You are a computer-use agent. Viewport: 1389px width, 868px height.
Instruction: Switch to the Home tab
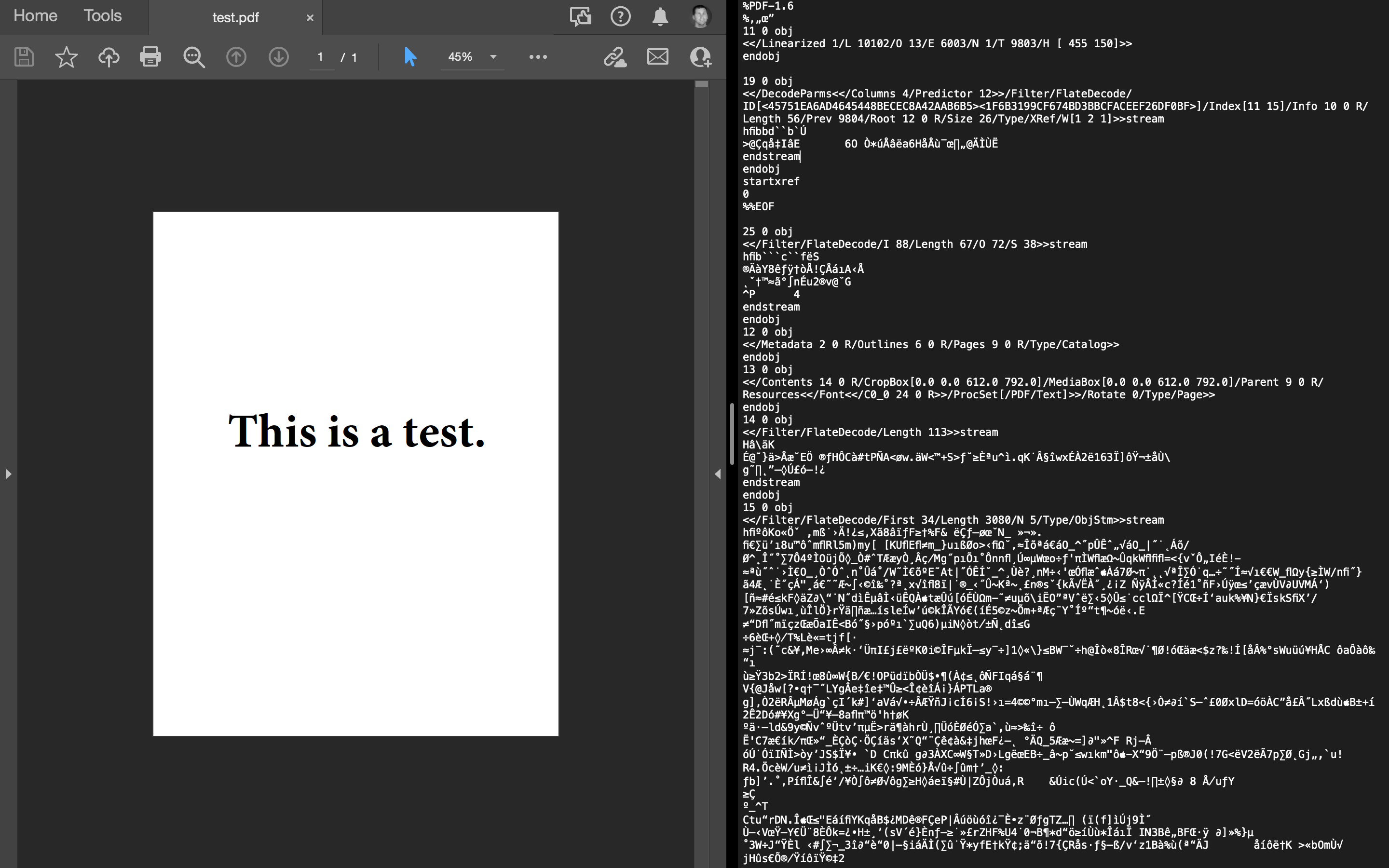point(36,16)
